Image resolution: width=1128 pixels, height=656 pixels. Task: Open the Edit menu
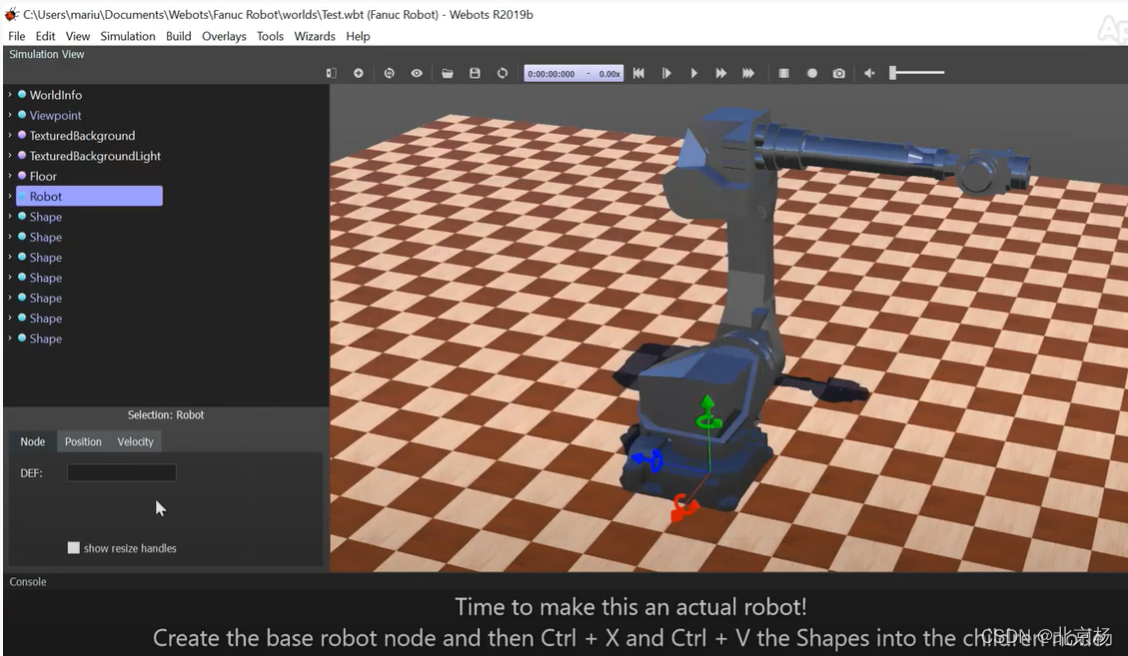(x=45, y=36)
